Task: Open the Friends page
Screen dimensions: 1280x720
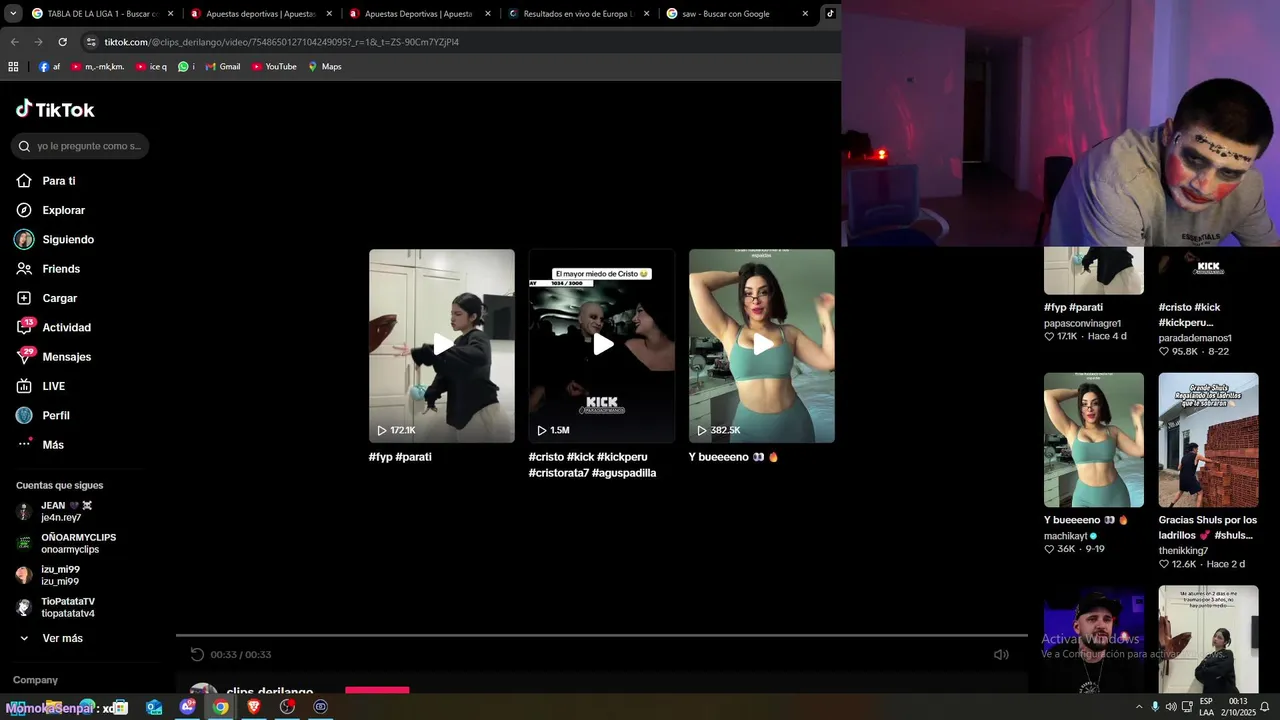Action: 48,269
